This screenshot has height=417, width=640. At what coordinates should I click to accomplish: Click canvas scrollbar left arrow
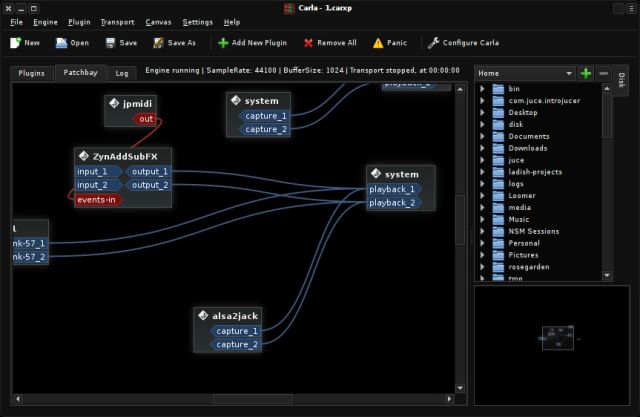click(x=18, y=399)
